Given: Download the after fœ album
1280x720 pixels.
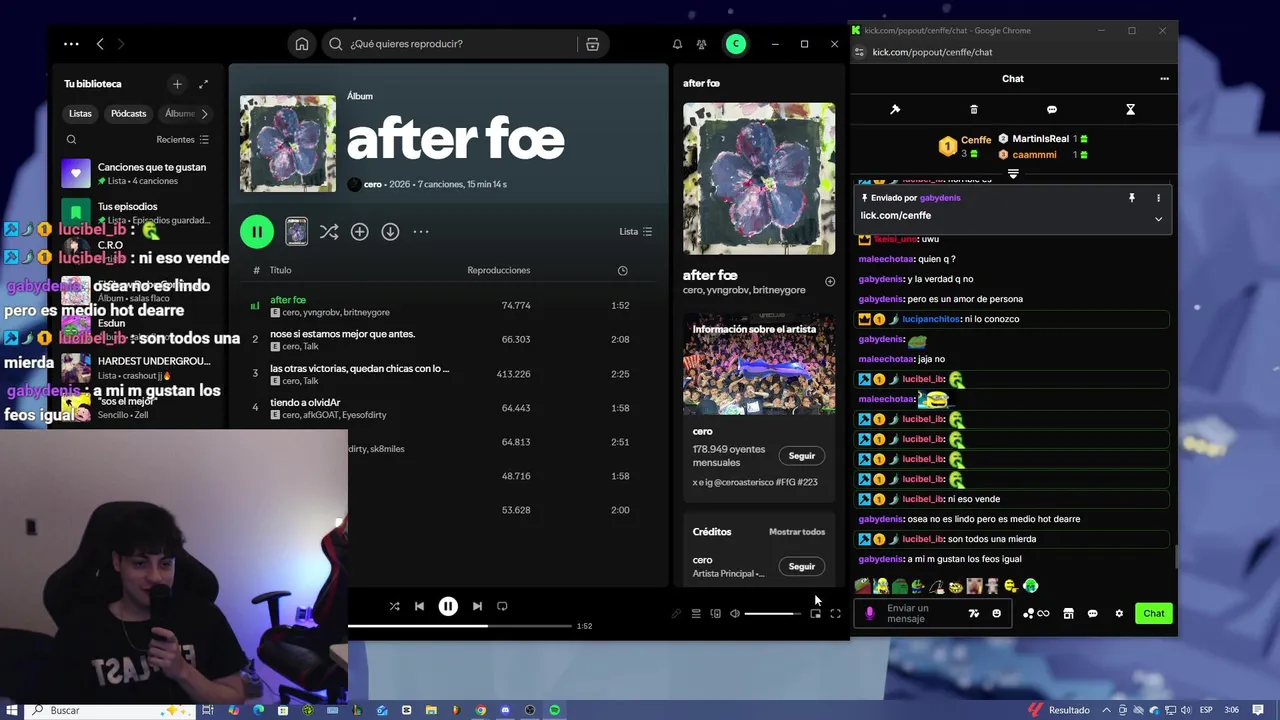Looking at the screenshot, I should coord(391,232).
